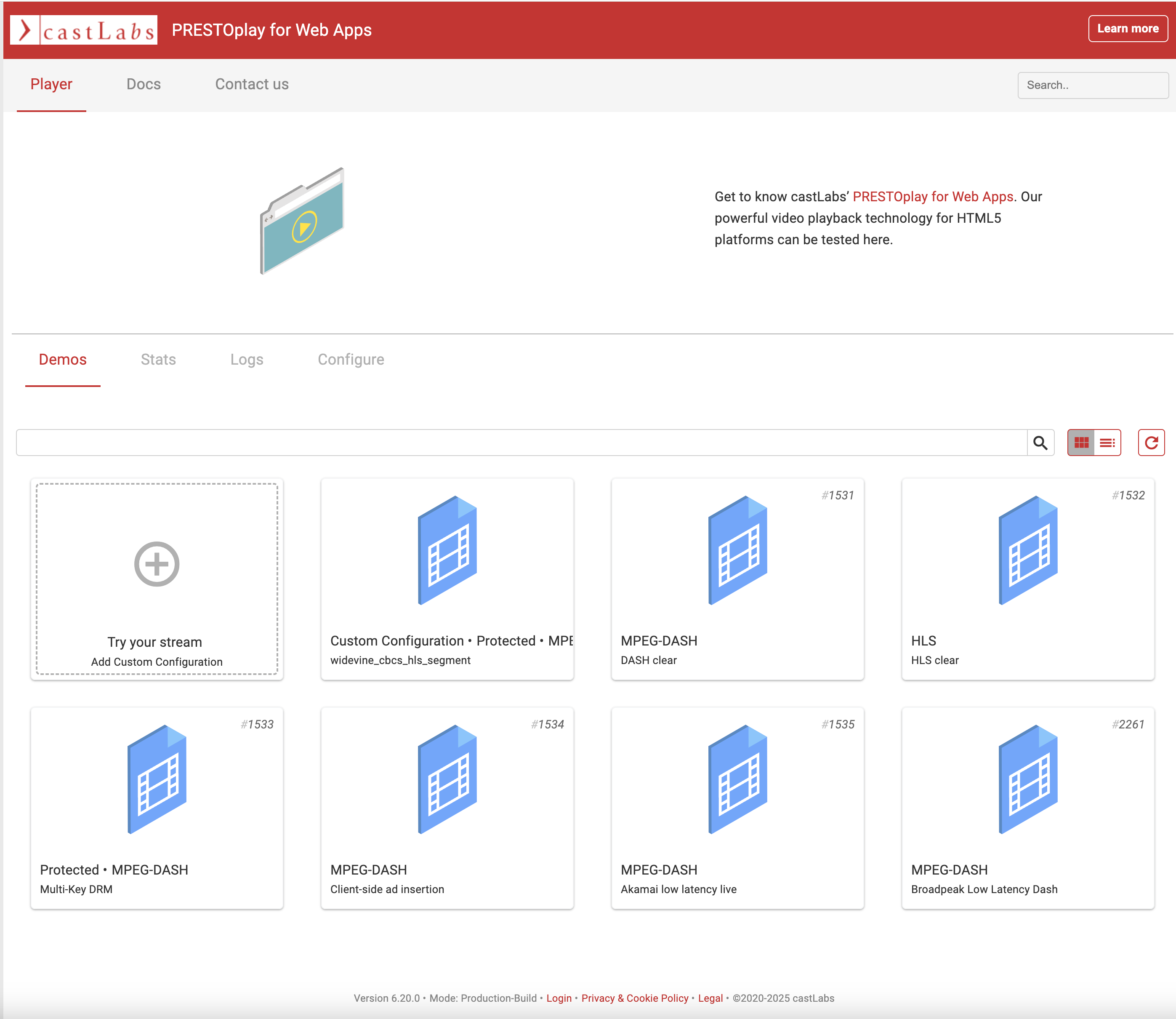The height and width of the screenshot is (1019, 1176).
Task: Click the red reload icon
Action: (x=1151, y=443)
